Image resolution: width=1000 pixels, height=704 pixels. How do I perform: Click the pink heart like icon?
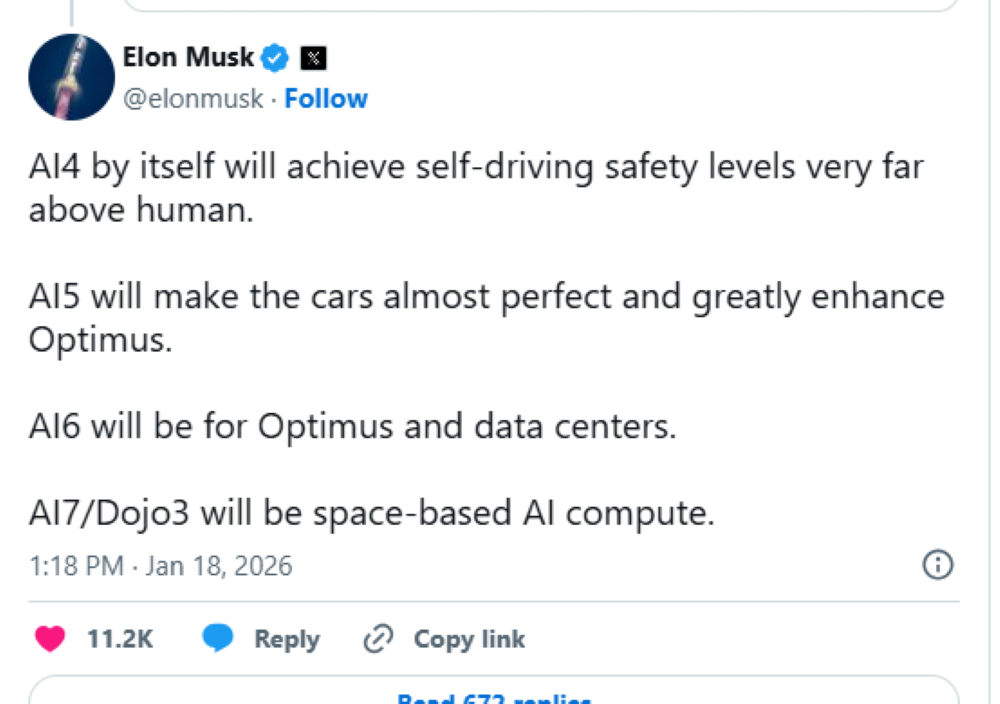49,639
